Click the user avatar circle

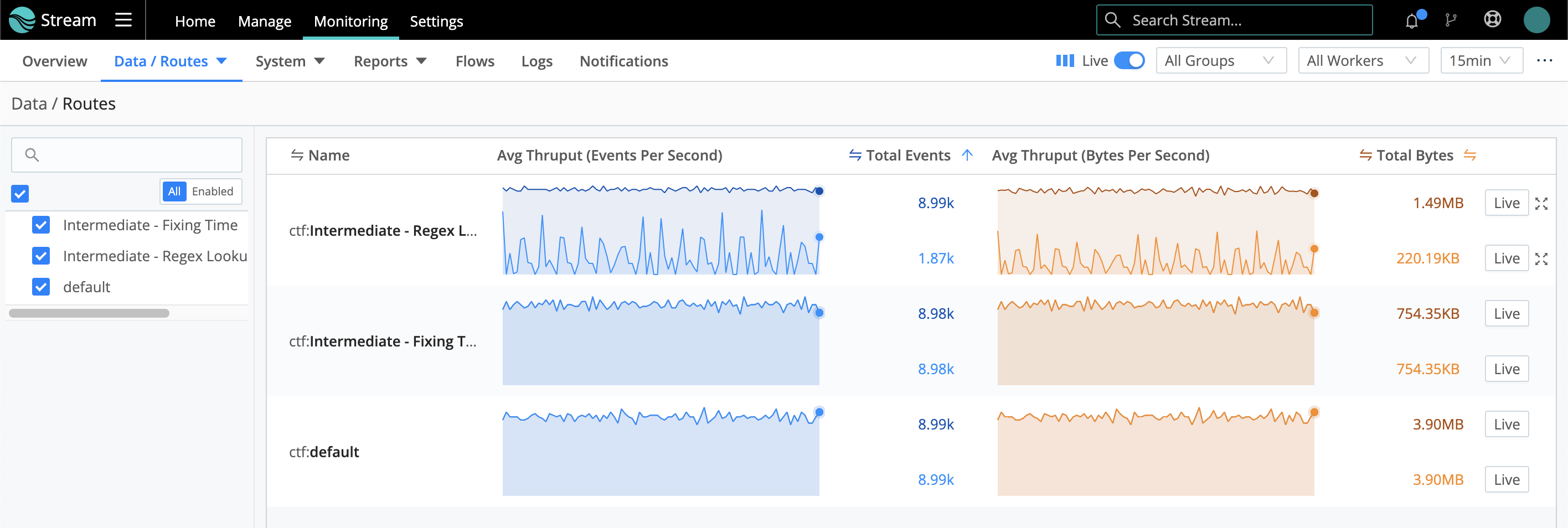(1536, 20)
